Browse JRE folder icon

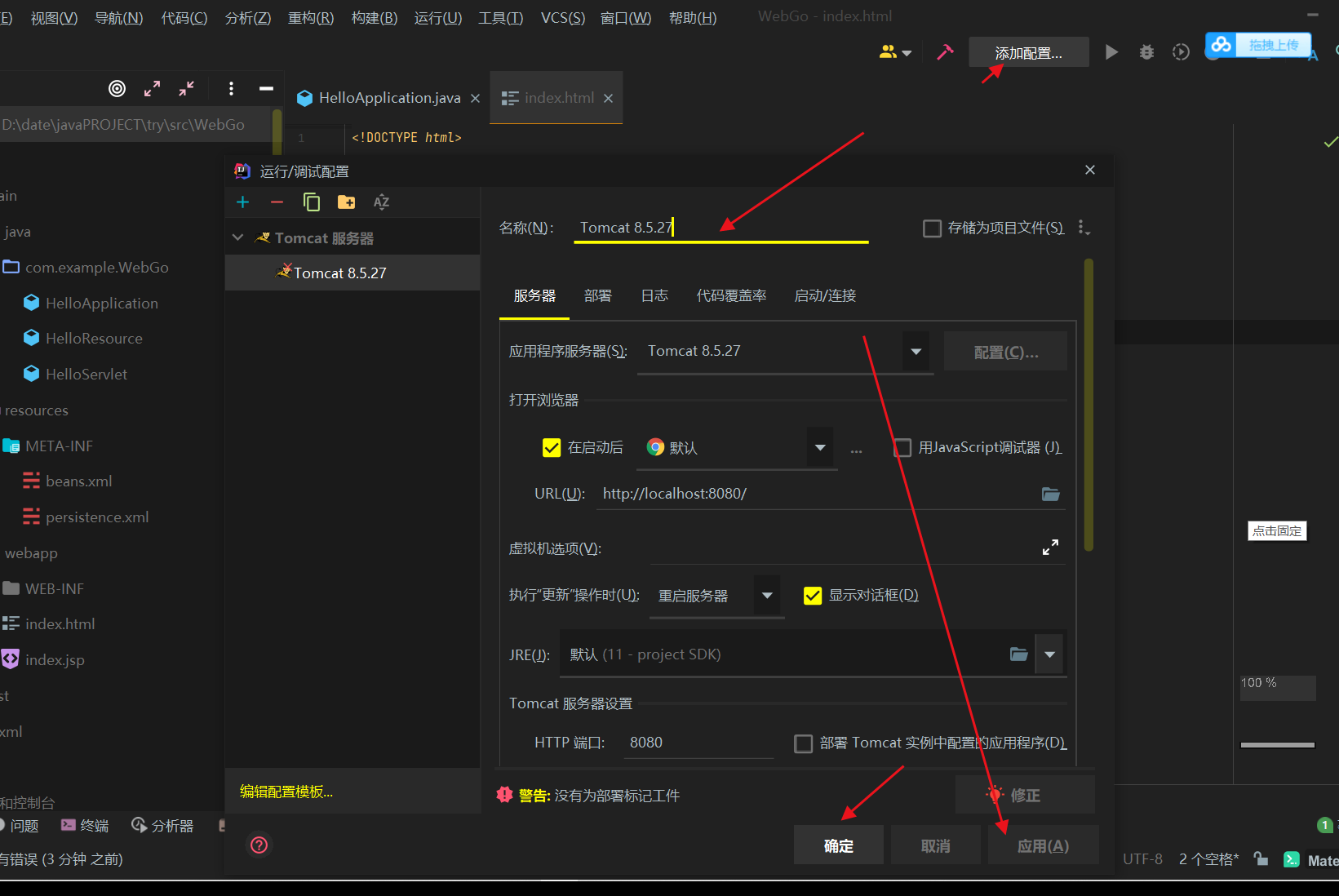click(x=1019, y=654)
